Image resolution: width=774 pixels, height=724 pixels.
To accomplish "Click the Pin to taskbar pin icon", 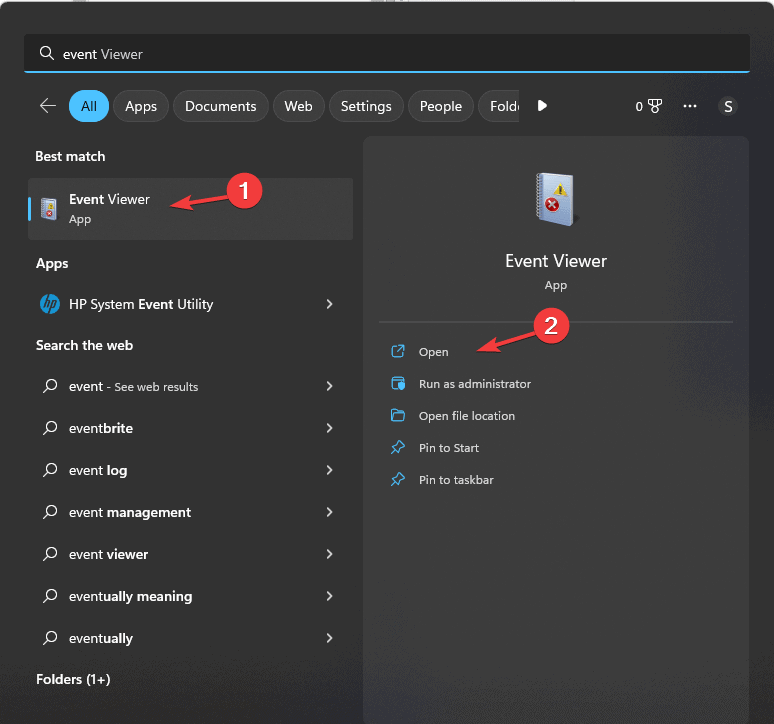I will tap(398, 480).
